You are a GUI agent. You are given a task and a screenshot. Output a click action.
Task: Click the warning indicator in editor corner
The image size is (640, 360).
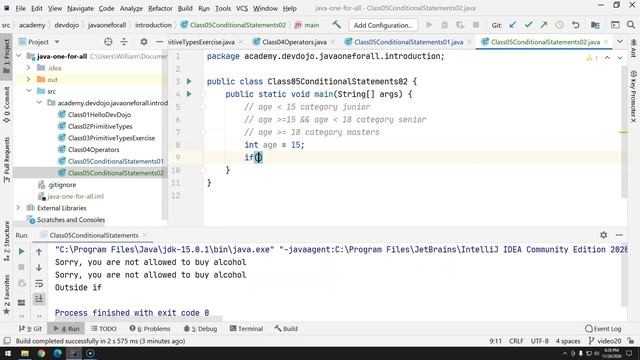pos(592,58)
